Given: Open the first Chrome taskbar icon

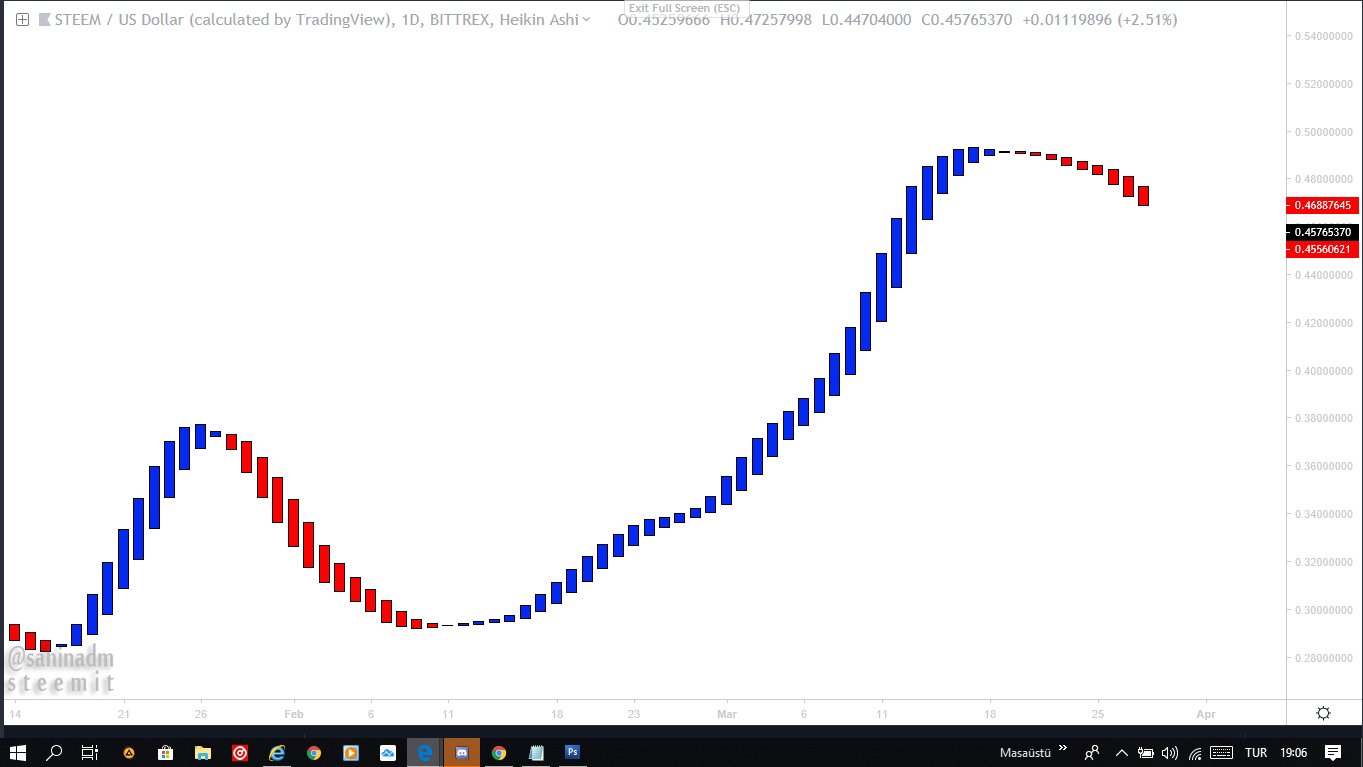Looking at the screenshot, I should click(x=314, y=752).
